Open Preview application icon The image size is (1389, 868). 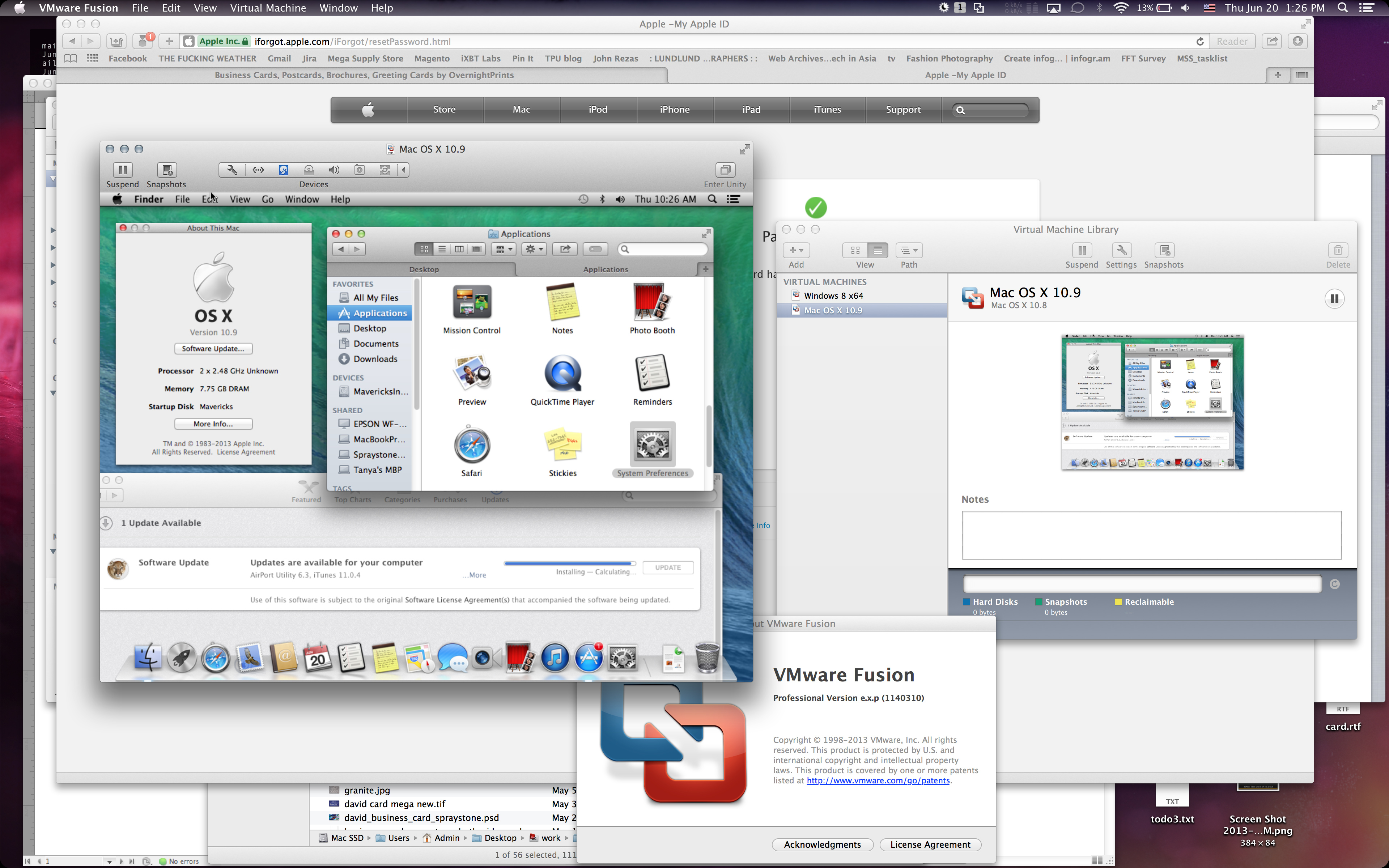pos(472,373)
